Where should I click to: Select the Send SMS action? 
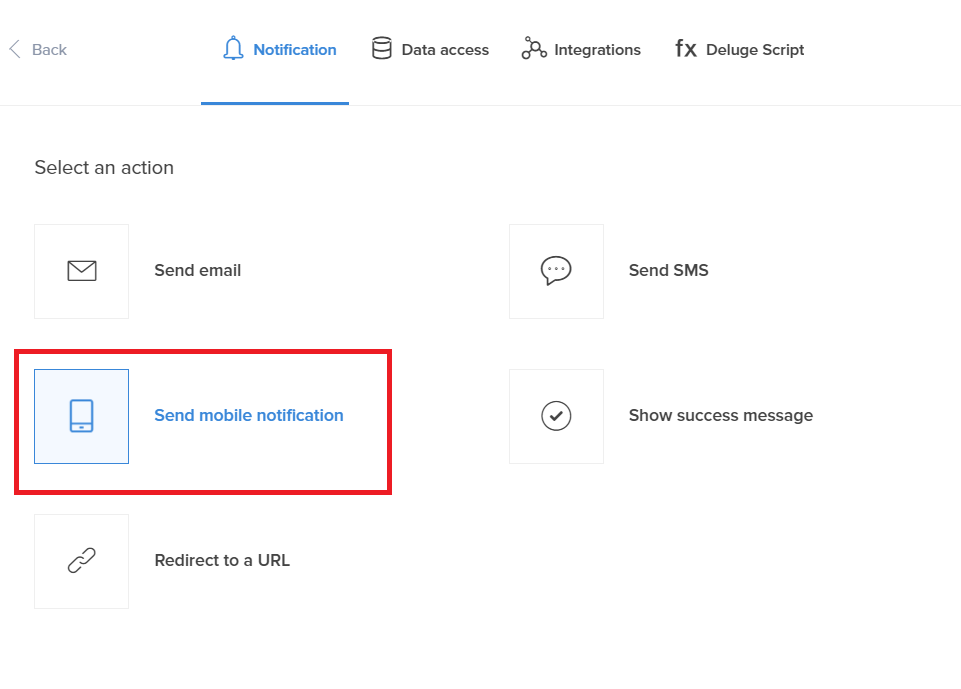tap(668, 270)
